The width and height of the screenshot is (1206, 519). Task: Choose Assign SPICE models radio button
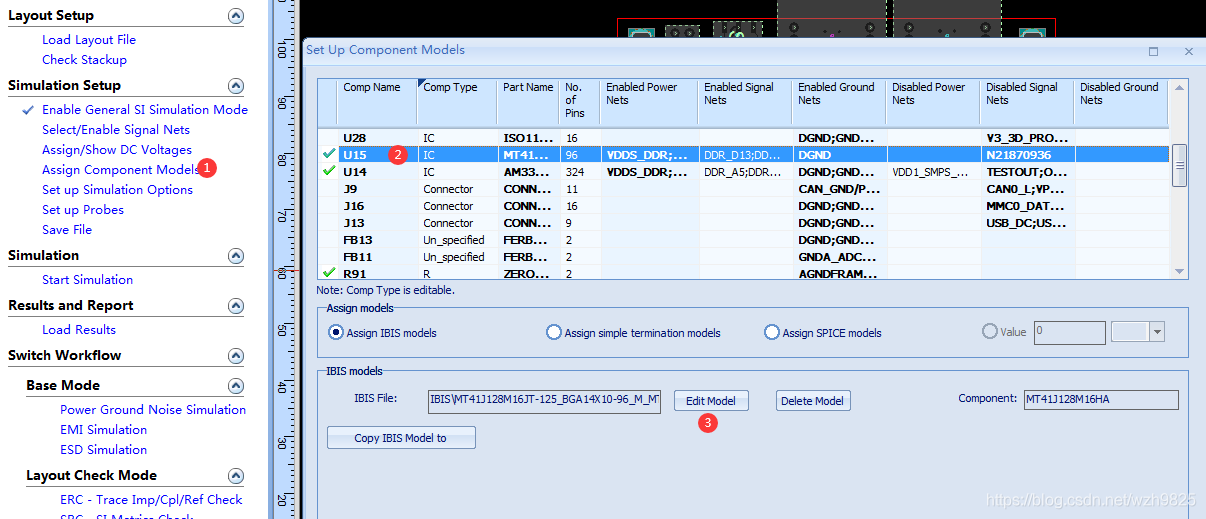pyautogui.click(x=771, y=333)
